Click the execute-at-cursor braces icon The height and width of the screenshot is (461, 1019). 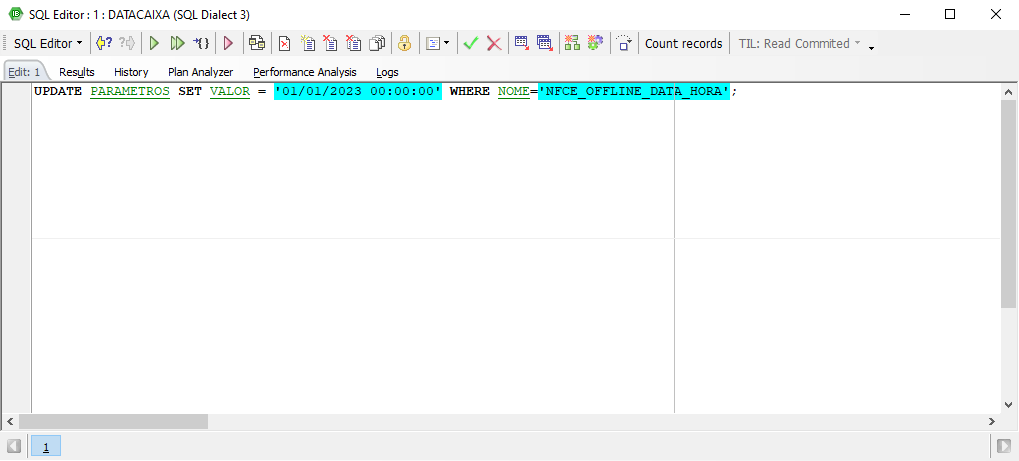(x=201, y=43)
